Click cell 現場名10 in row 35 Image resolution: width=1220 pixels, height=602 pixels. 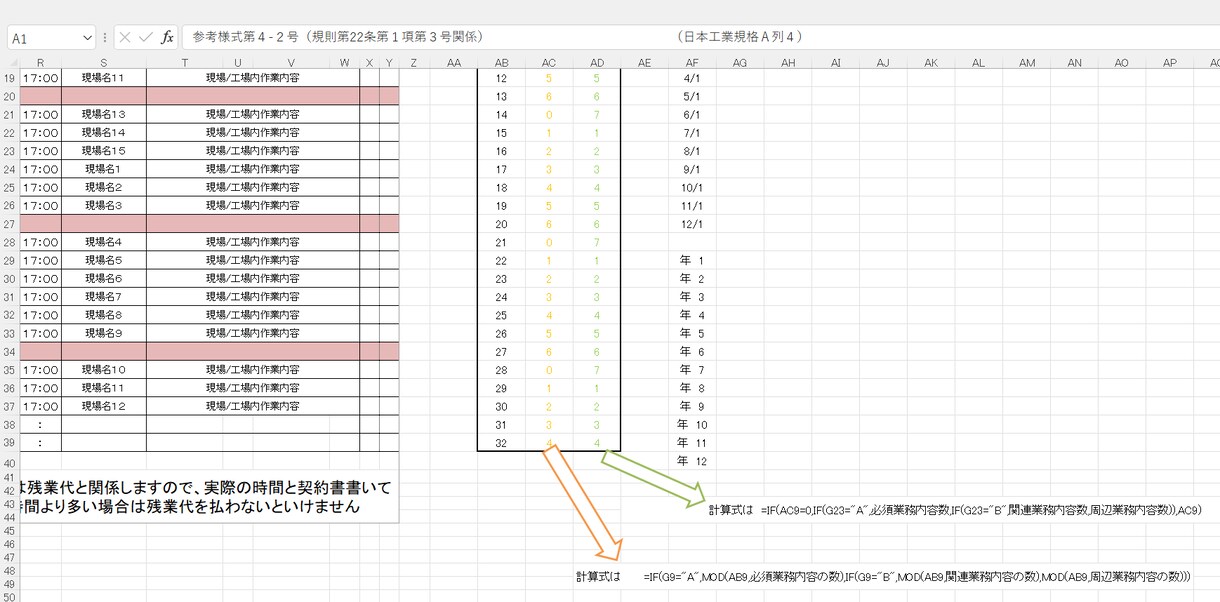104,370
